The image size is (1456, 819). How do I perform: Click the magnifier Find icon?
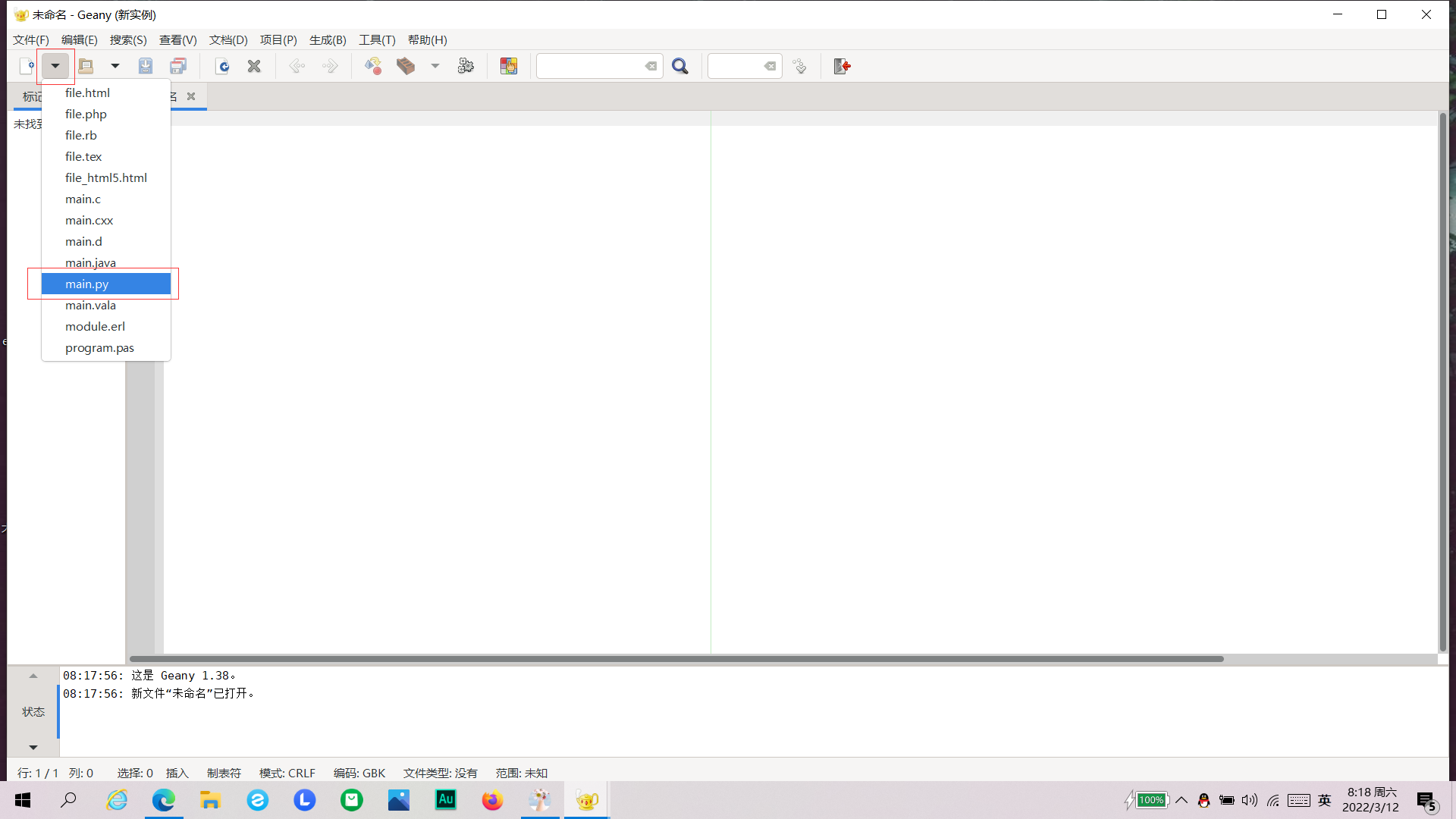(x=680, y=66)
